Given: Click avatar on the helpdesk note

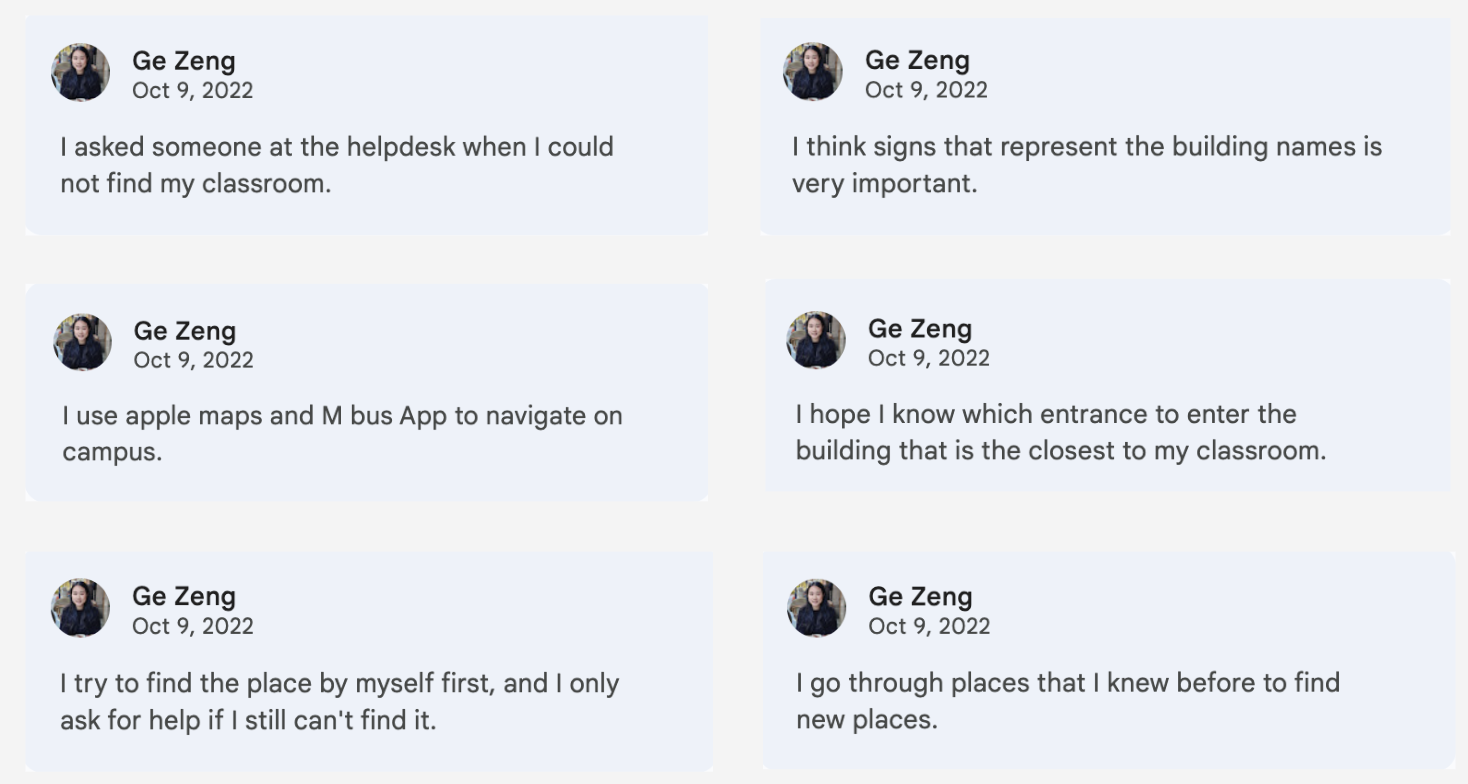Looking at the screenshot, I should pyautogui.click(x=81, y=72).
